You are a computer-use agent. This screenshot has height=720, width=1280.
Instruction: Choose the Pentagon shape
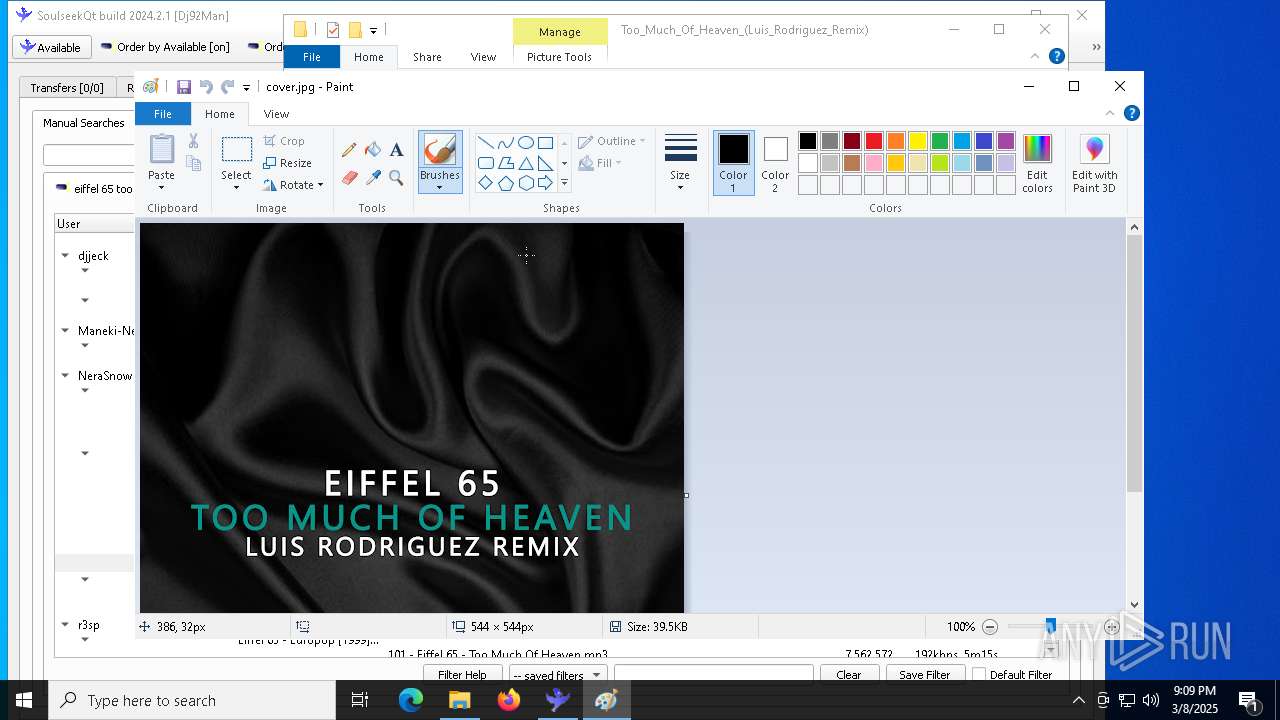[x=506, y=183]
